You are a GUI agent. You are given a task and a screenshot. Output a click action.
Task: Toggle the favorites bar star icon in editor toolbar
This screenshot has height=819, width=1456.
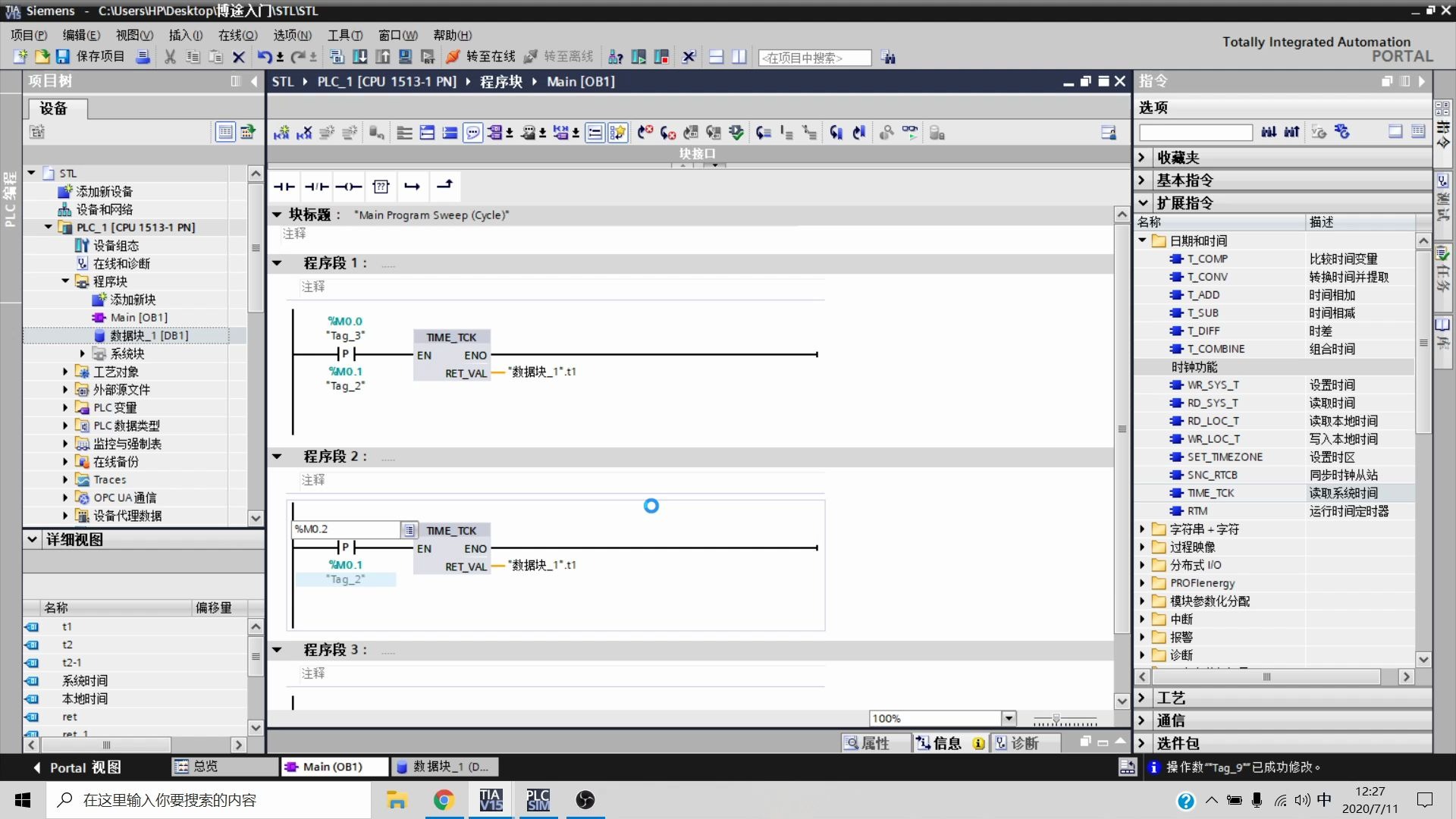click(618, 133)
